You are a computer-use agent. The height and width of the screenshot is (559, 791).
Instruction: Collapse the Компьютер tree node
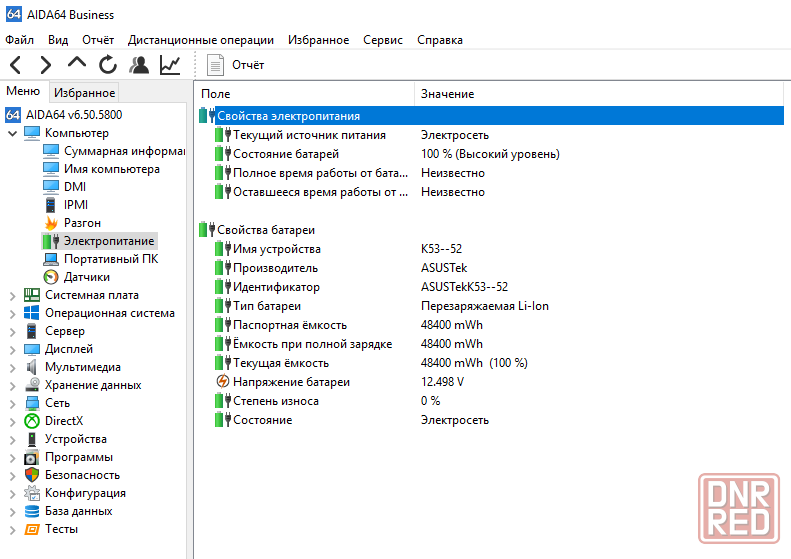(12, 133)
